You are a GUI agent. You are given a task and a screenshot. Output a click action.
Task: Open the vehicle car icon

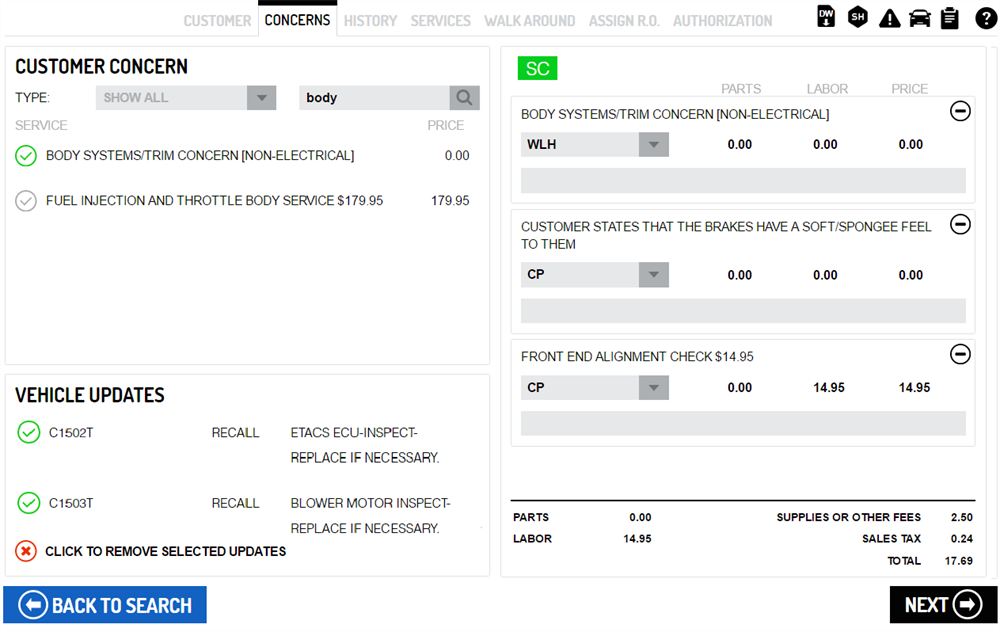tap(920, 18)
